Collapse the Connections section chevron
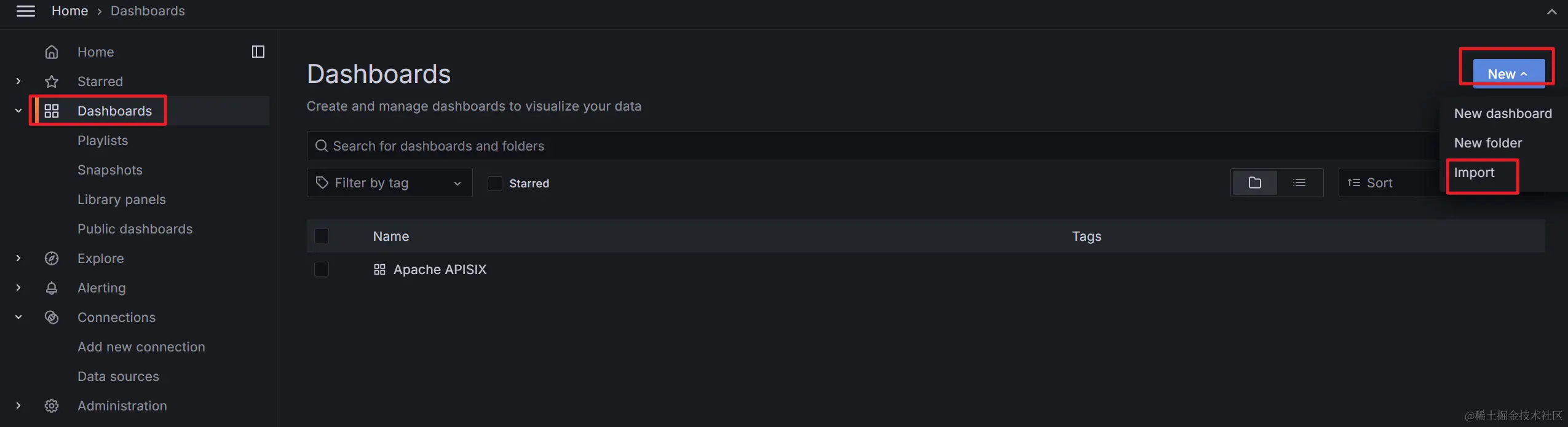Screen dimensions: 1568x427 18,318
